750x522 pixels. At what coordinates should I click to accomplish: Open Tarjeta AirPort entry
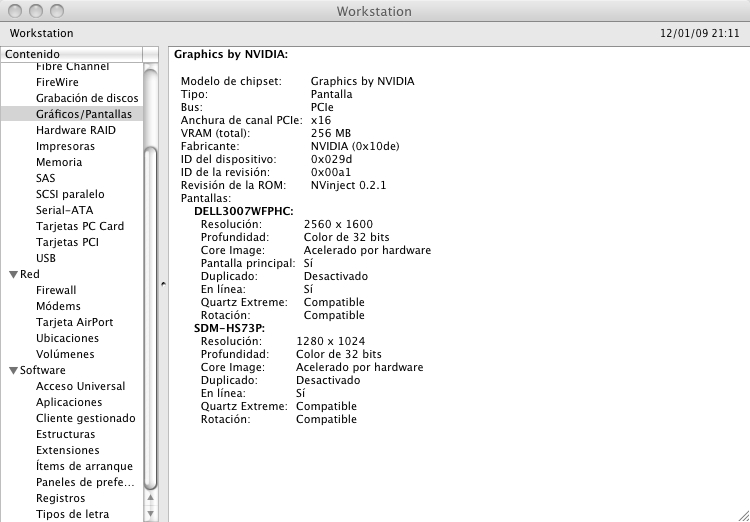pyautogui.click(x=74, y=322)
